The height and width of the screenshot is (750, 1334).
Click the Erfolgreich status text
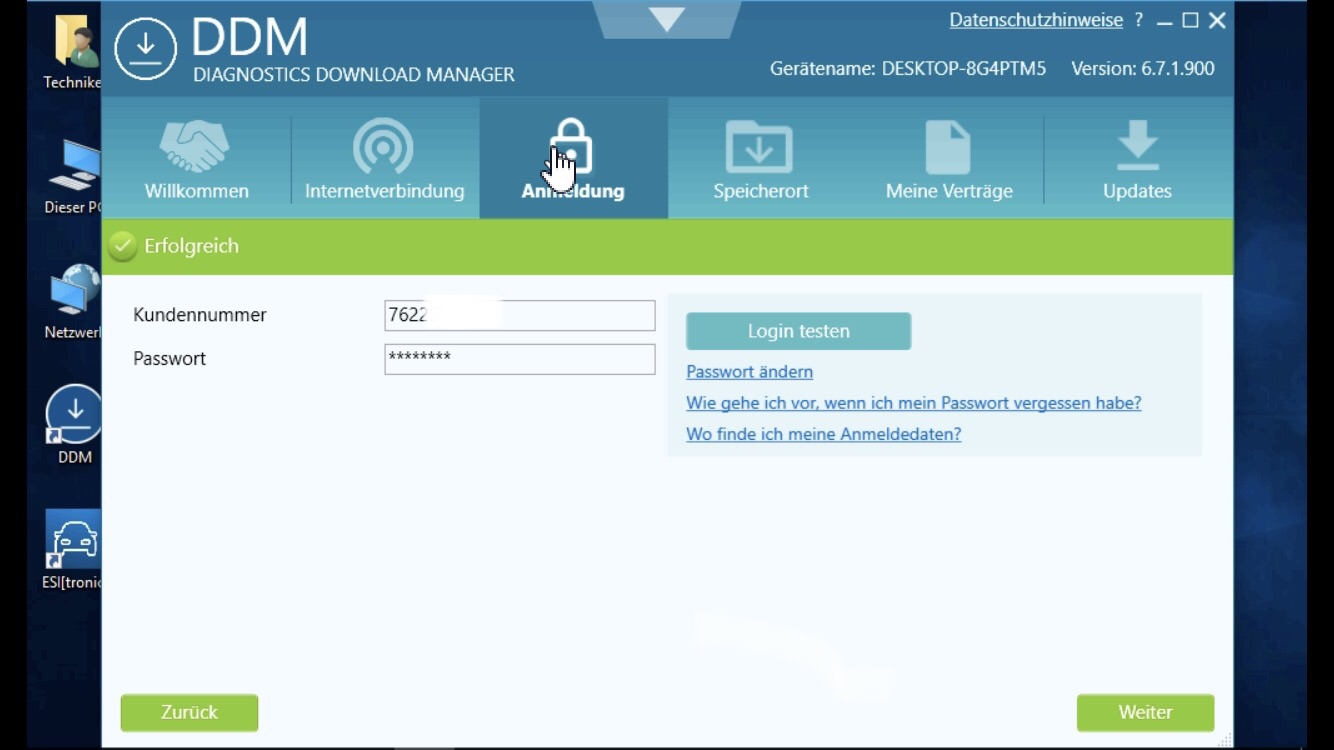coord(191,246)
